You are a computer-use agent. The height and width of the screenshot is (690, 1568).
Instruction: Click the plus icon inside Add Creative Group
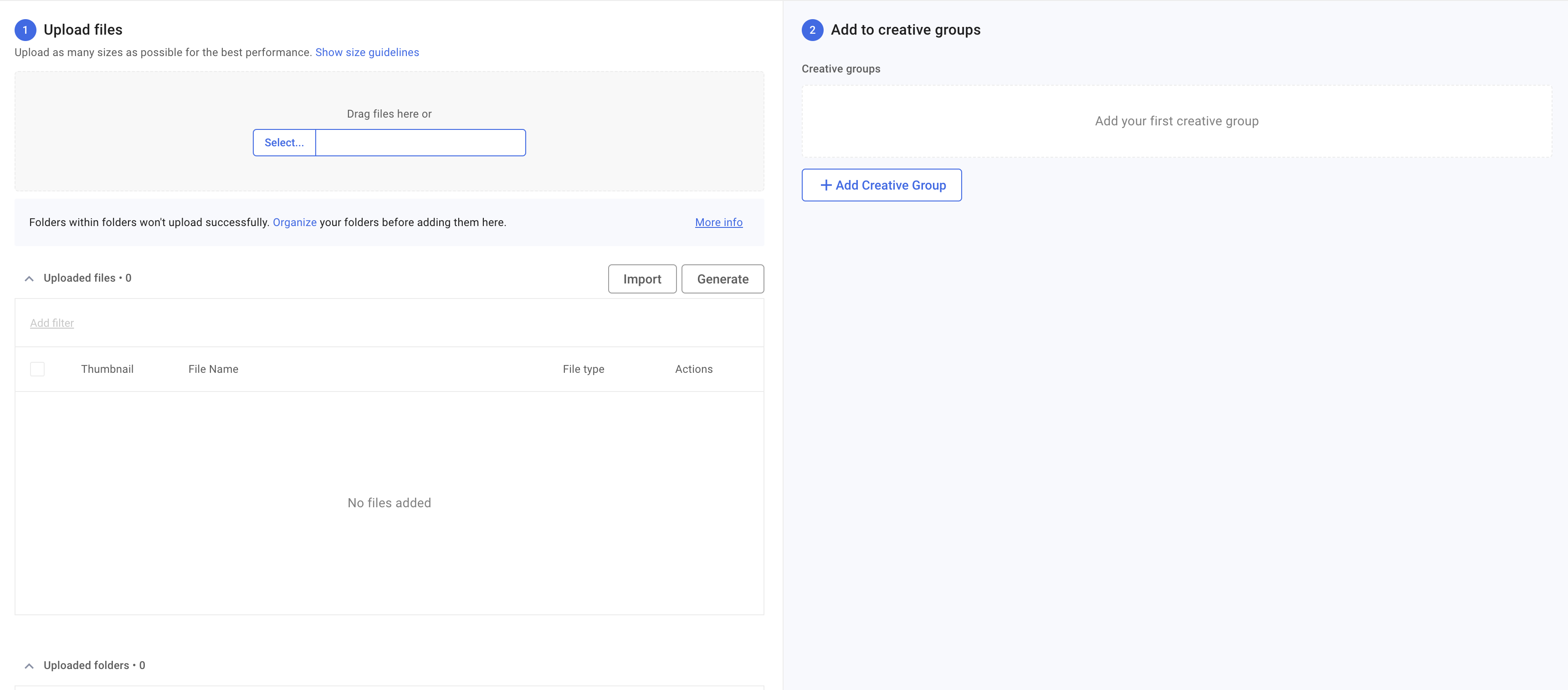pyautogui.click(x=826, y=185)
